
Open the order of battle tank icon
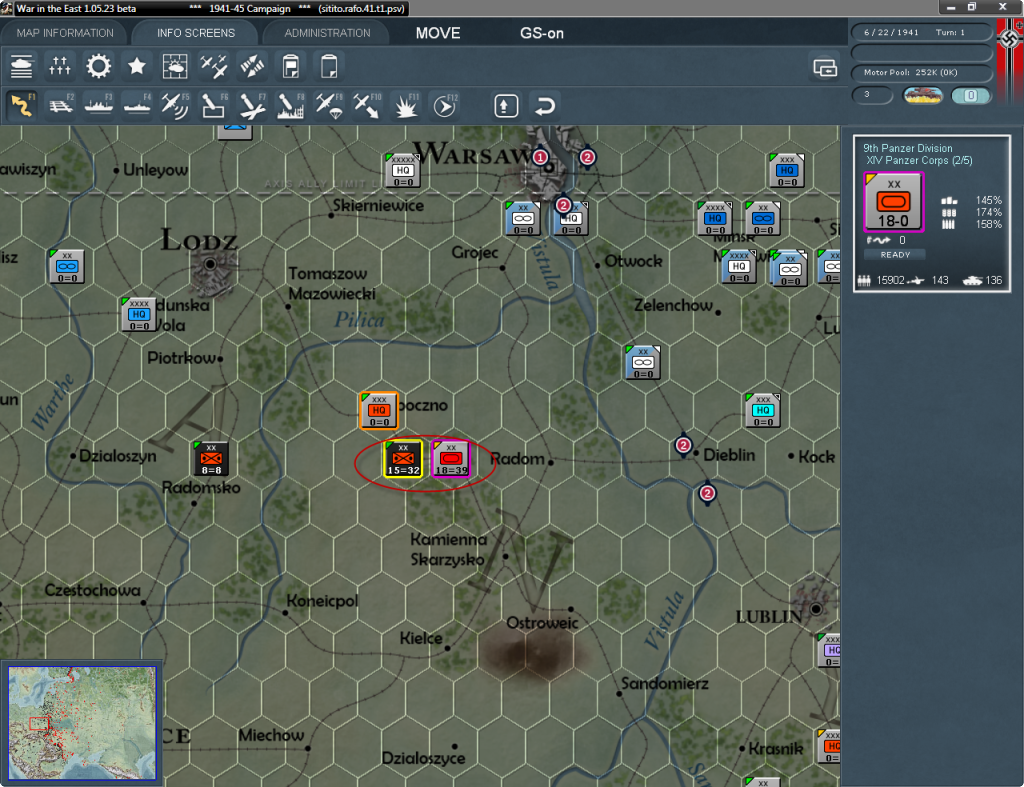click(x=22, y=66)
